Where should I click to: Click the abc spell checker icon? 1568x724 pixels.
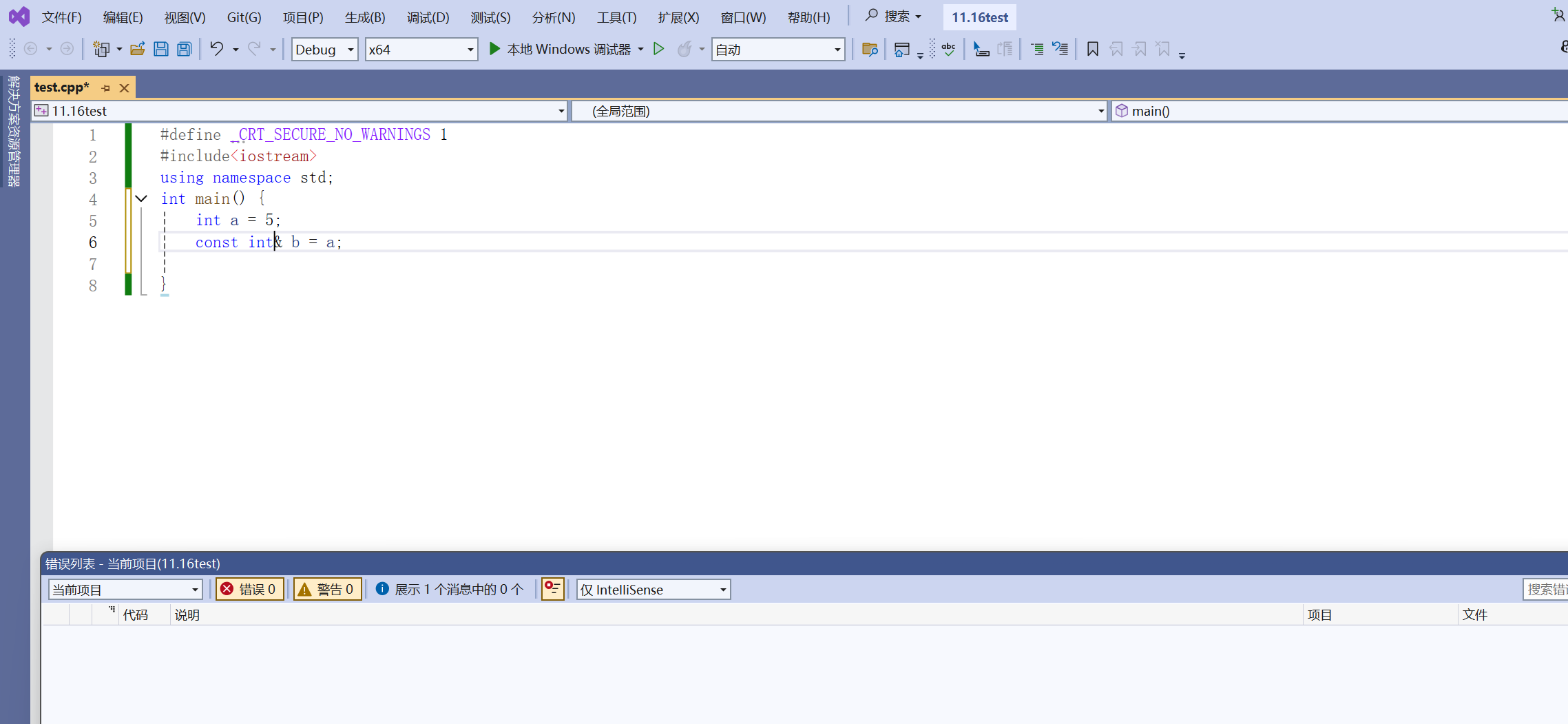[948, 49]
